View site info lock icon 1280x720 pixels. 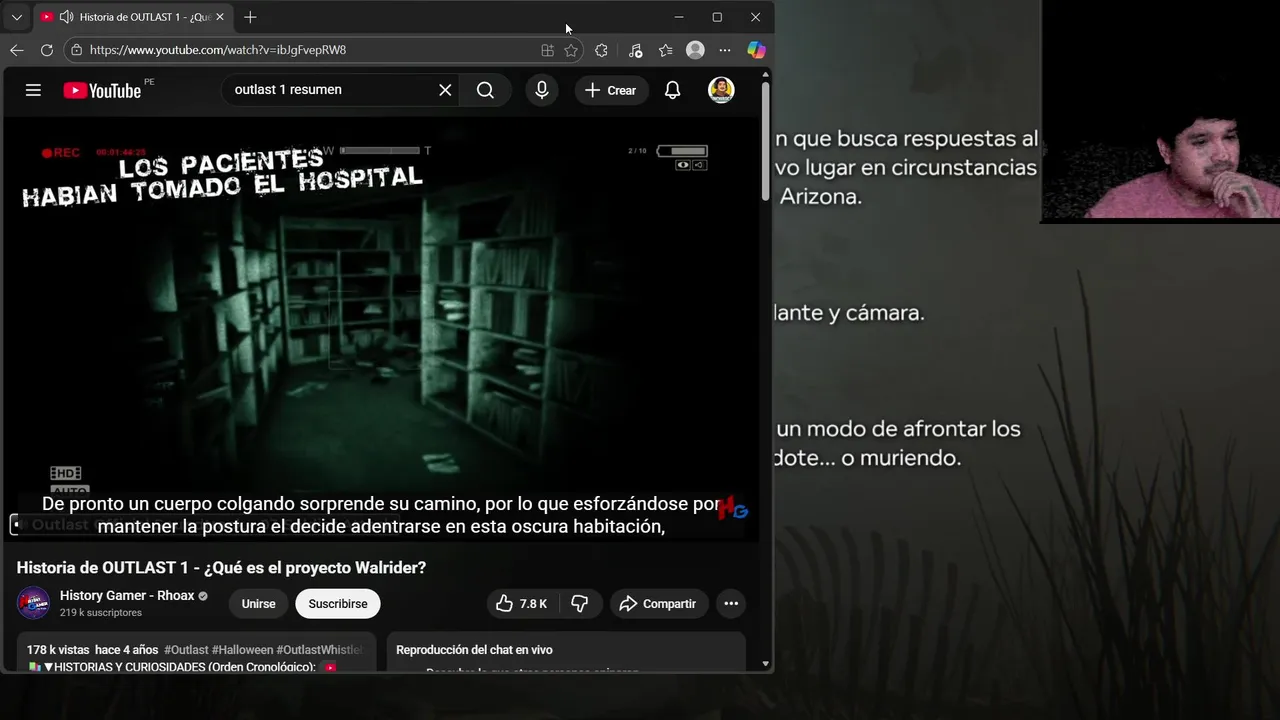point(77,50)
